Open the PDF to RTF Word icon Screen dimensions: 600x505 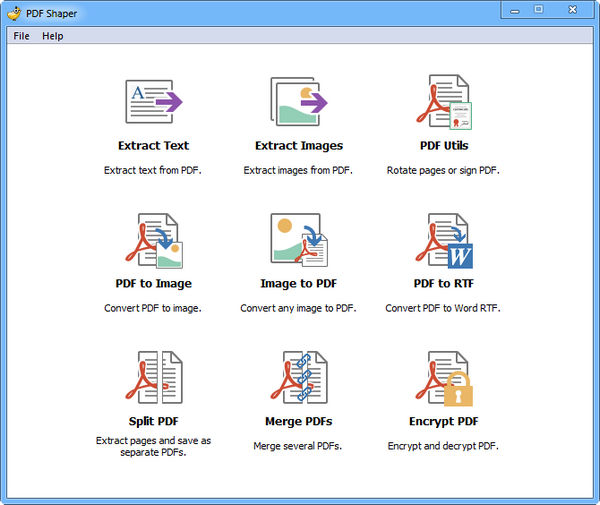coord(443,240)
